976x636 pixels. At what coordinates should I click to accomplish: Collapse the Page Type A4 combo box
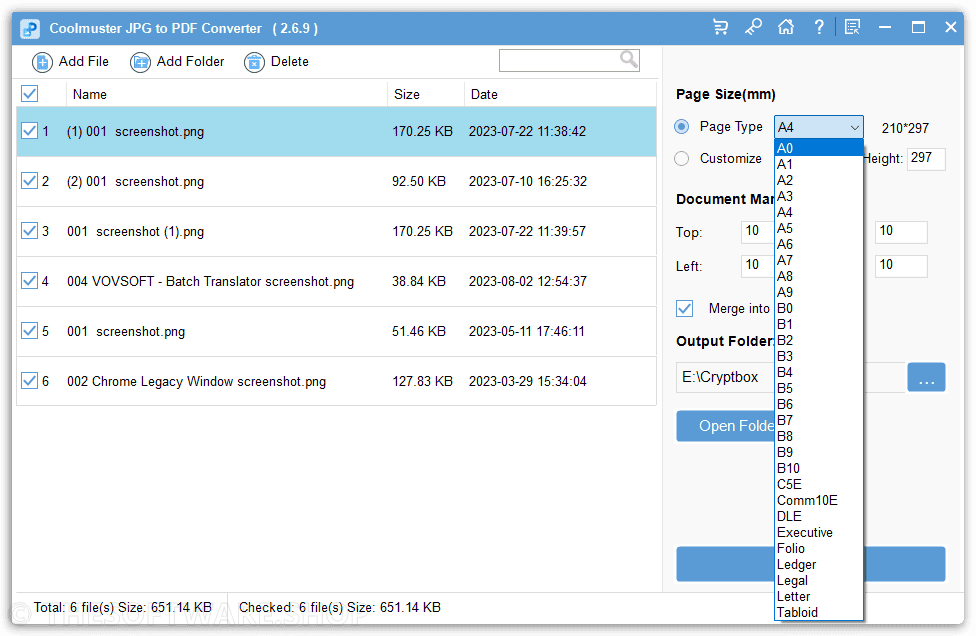click(819, 127)
